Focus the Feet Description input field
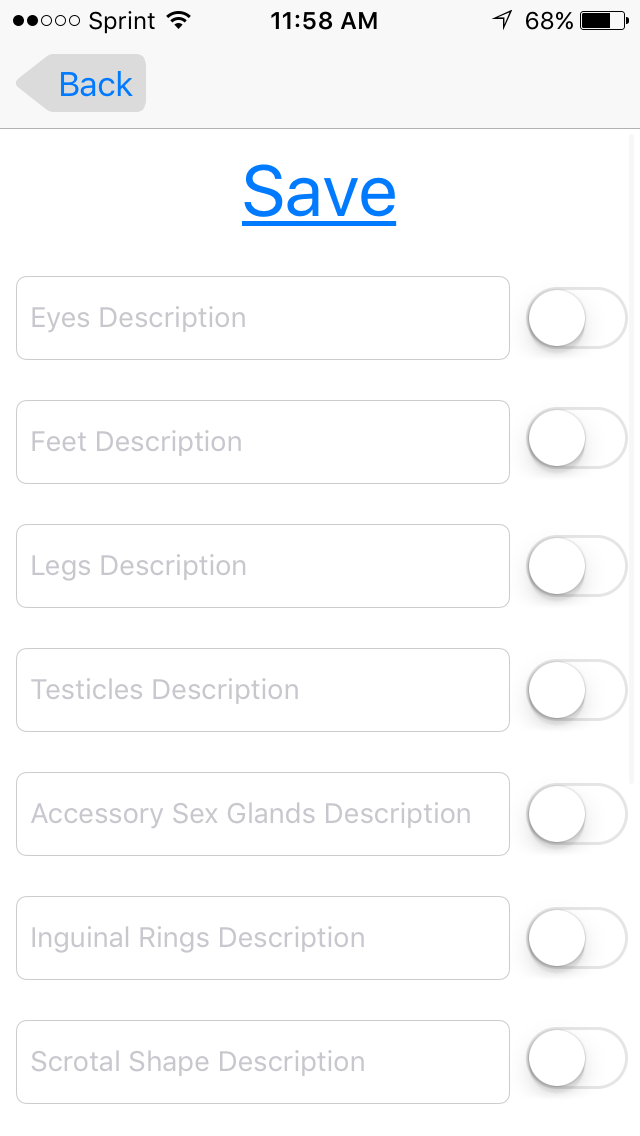 tap(262, 442)
